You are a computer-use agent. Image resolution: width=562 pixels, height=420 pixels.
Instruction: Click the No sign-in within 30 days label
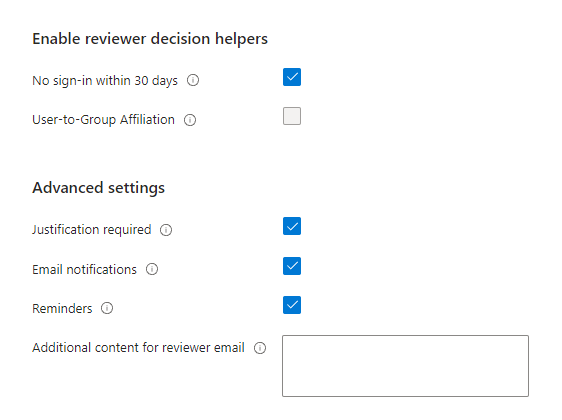click(105, 81)
